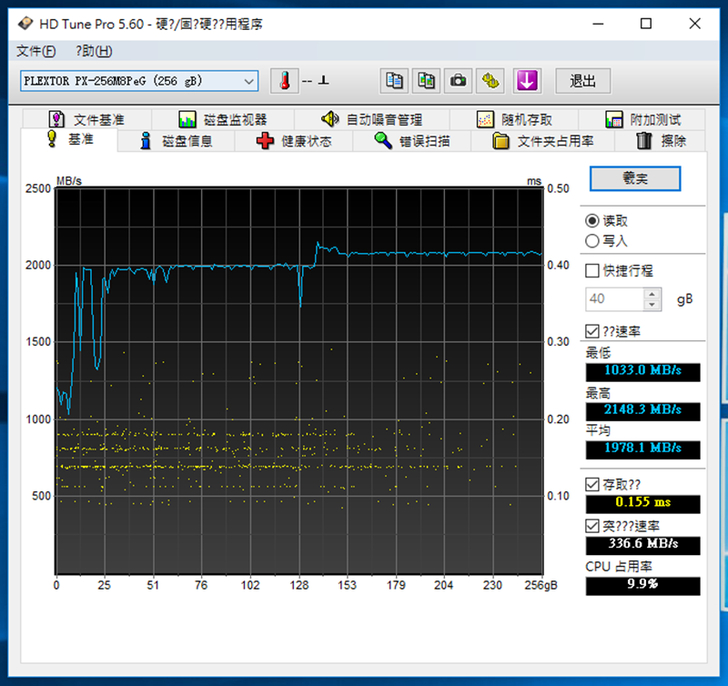The width and height of the screenshot is (728, 686).
Task: Expand the PLEXTOR PX-256M8PeG drive dropdown
Action: 249,81
